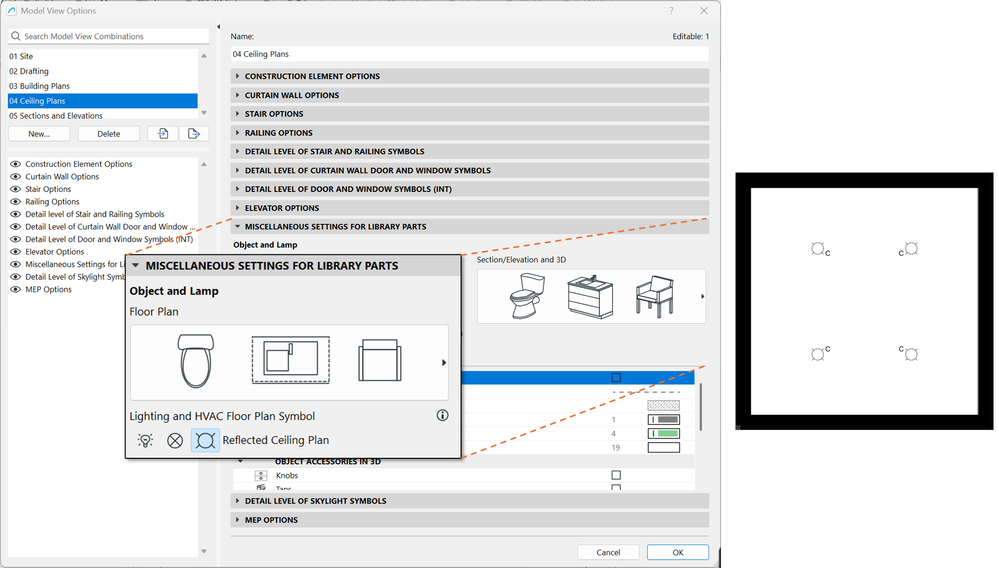Screen dimensions: 999x568
Task: Click the hatched fill swatch
Action: pos(663,405)
